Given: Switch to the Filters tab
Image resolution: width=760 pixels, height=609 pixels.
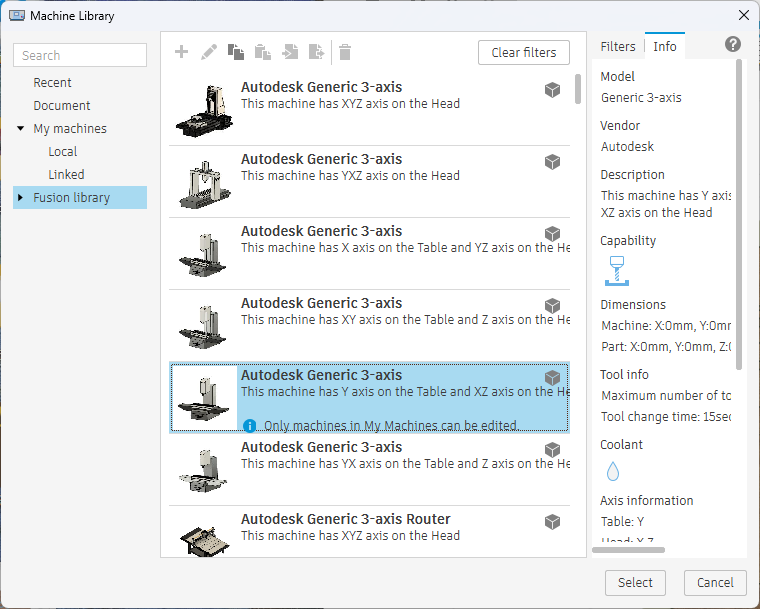Looking at the screenshot, I should pos(617,46).
